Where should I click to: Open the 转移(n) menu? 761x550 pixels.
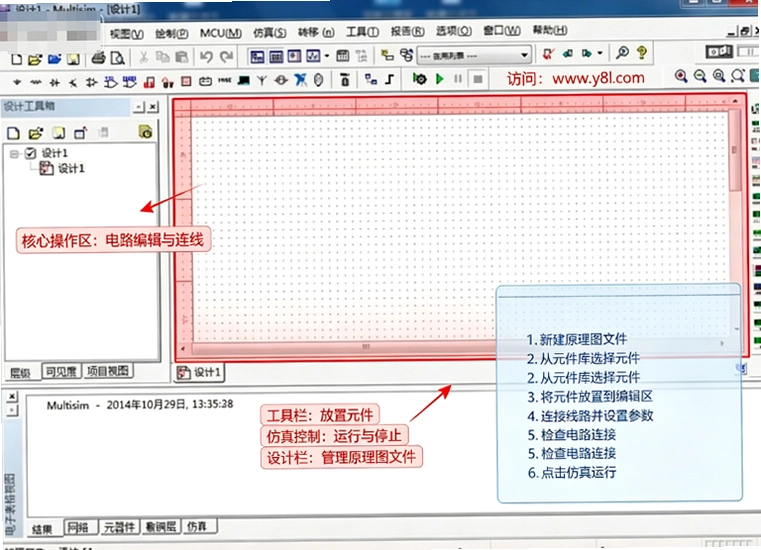316,32
